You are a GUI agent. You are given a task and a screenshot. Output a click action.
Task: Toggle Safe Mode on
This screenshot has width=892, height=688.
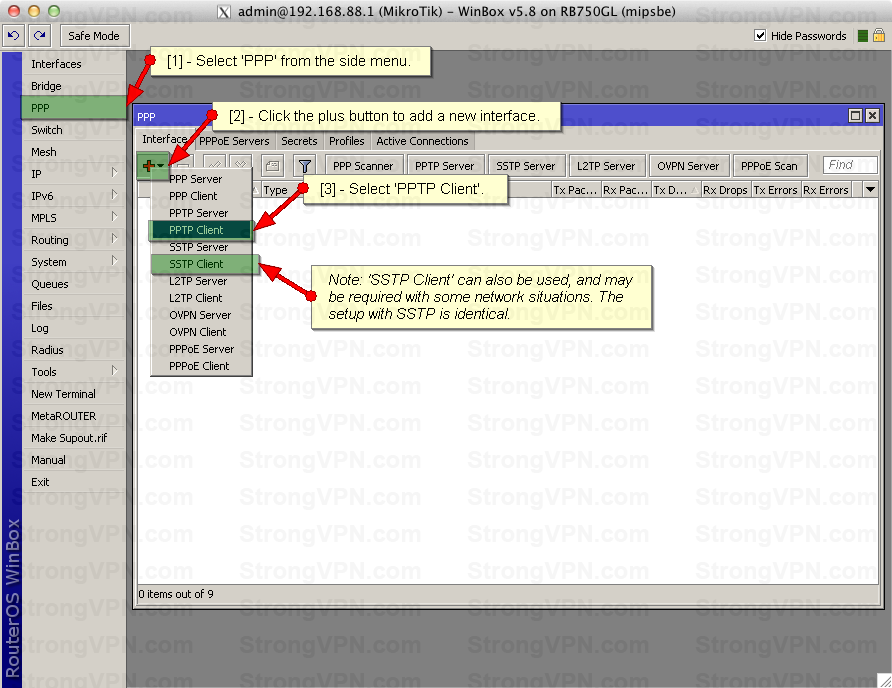pyautogui.click(x=93, y=36)
